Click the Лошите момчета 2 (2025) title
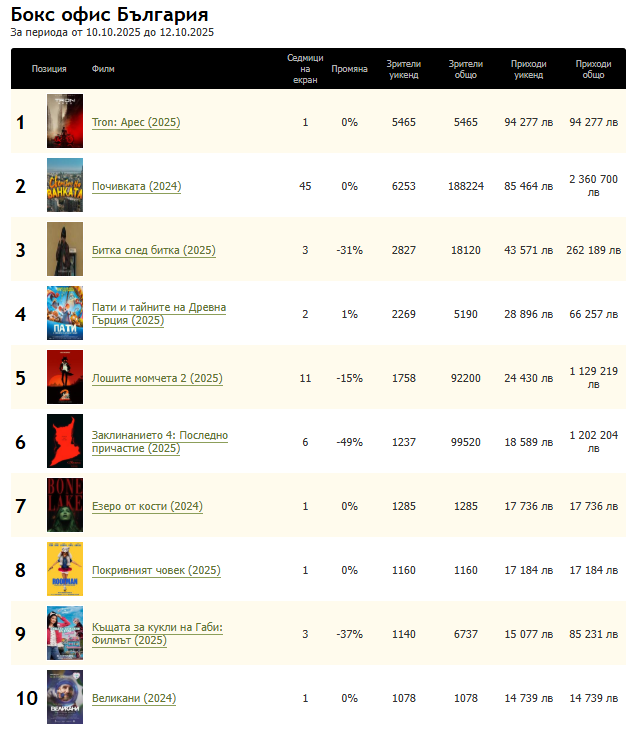Viewport: 635px width, 733px height. pyautogui.click(x=156, y=378)
